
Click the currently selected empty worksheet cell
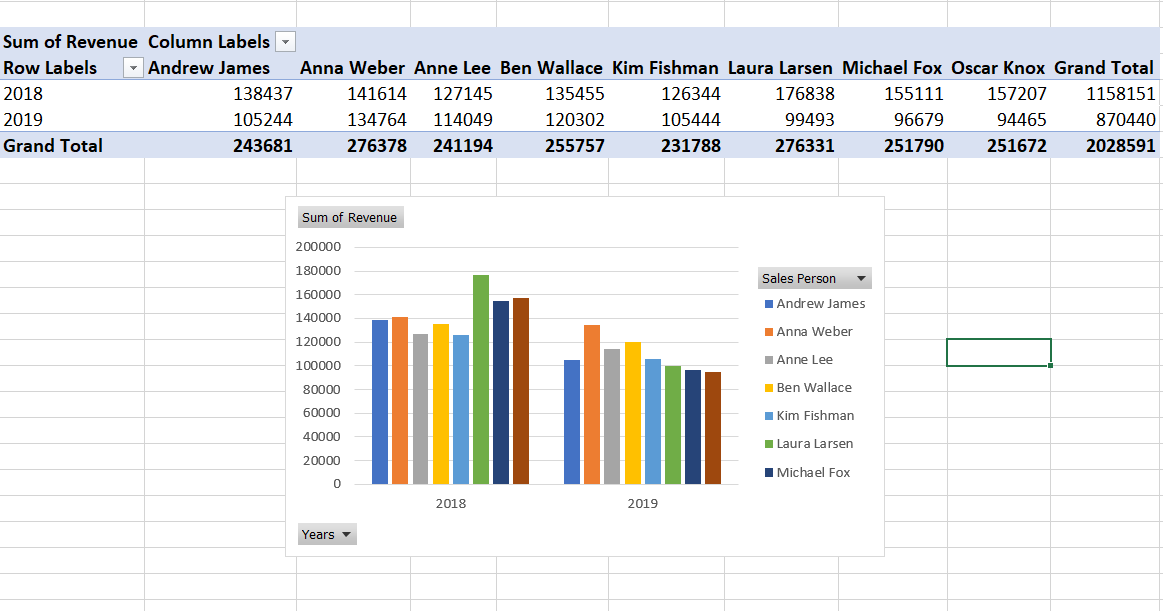point(998,352)
